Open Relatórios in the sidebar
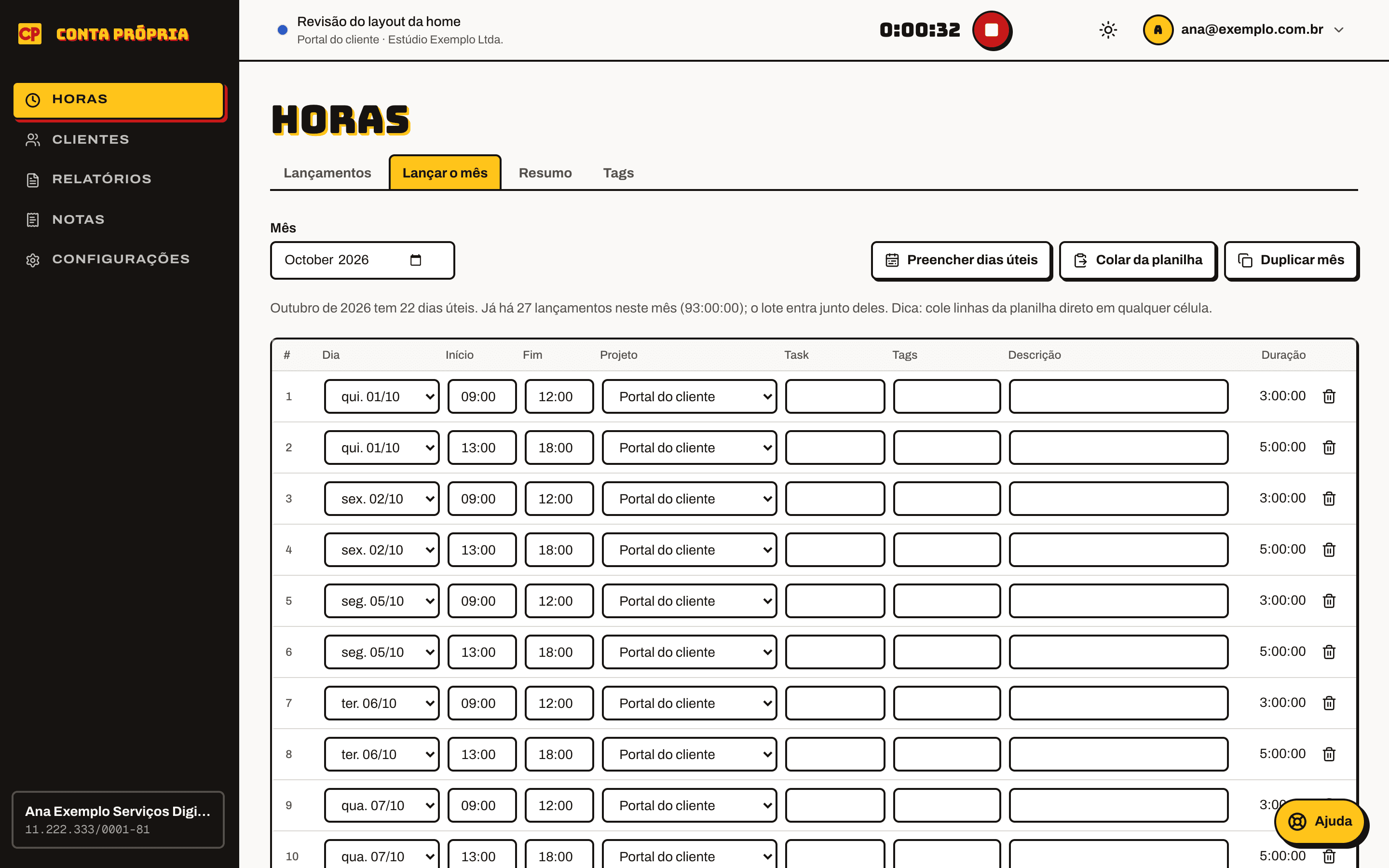1389x868 pixels. tap(119, 179)
